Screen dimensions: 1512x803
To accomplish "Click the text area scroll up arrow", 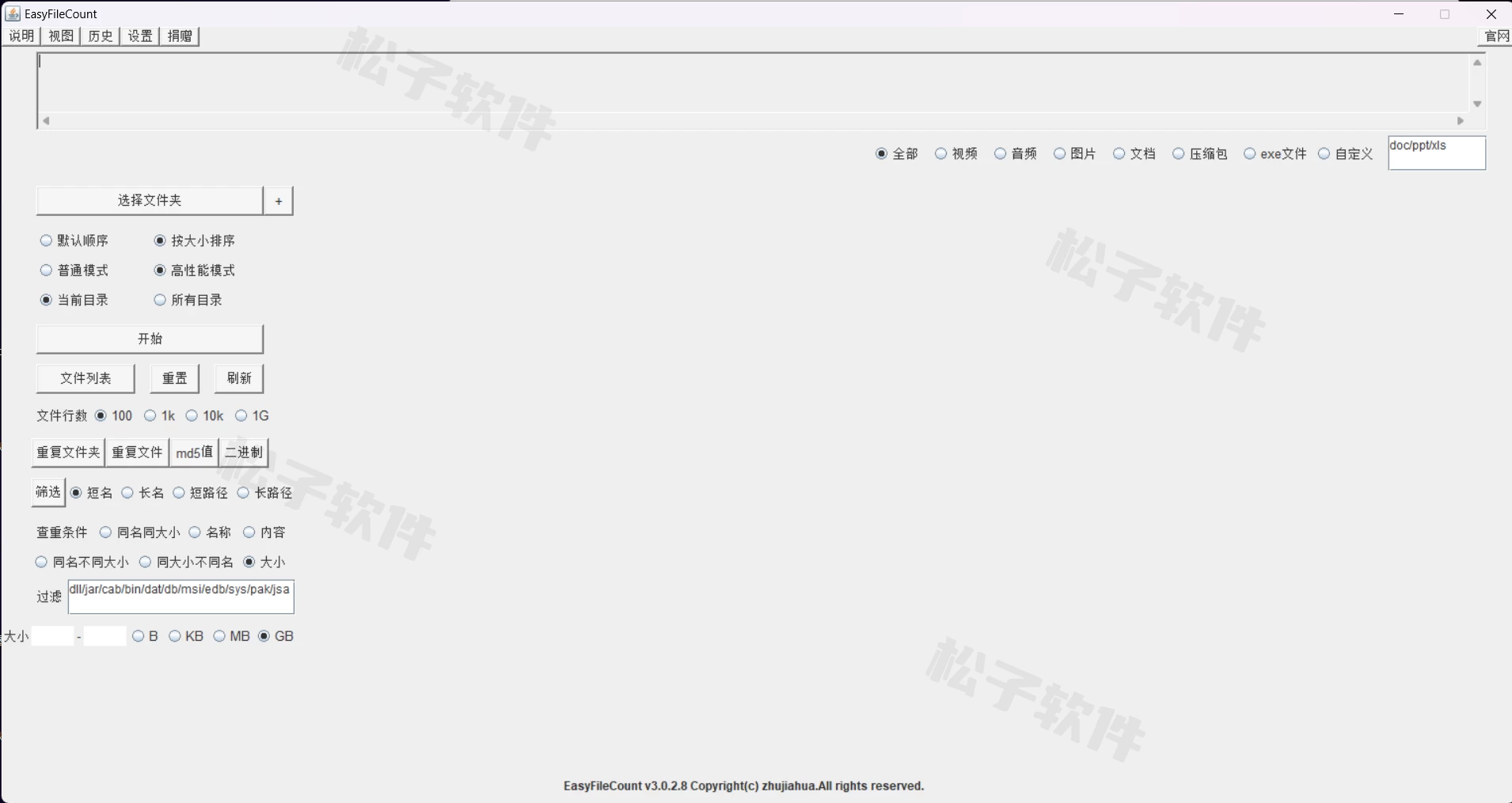I will tap(1477, 62).
